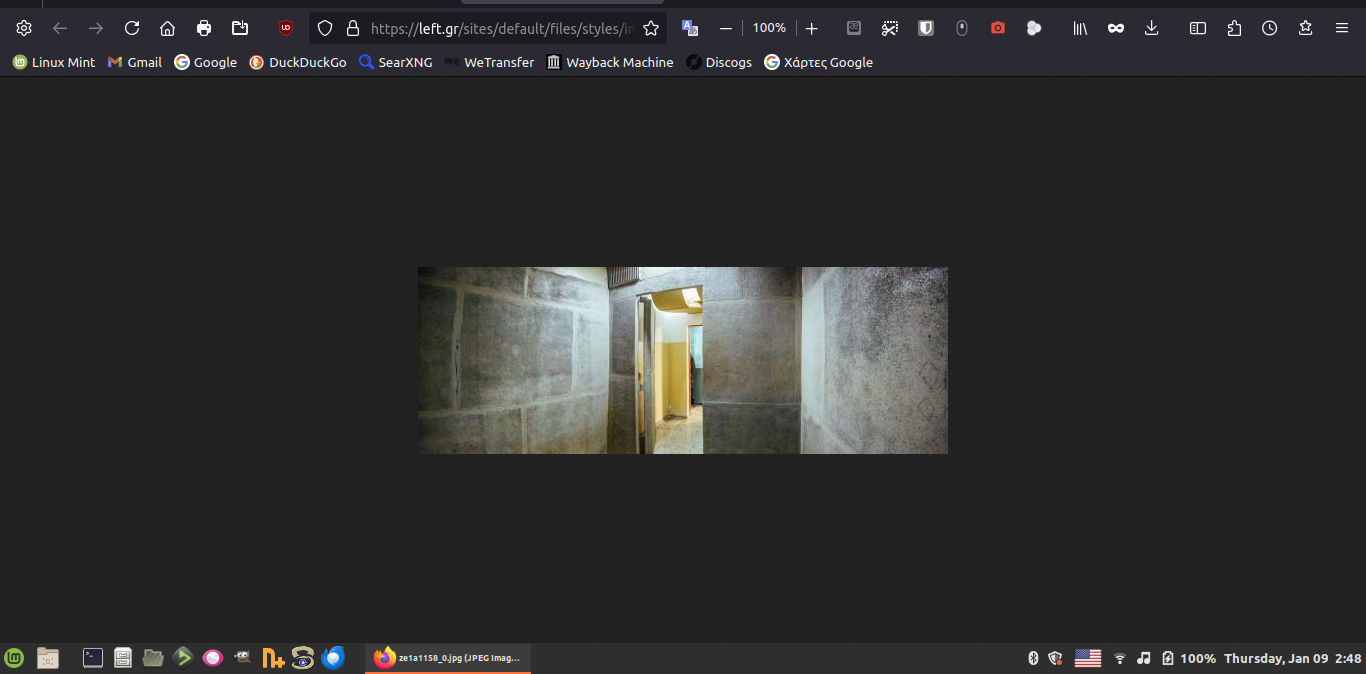Go forward to next page
This screenshot has width=1366, height=674.
point(96,28)
